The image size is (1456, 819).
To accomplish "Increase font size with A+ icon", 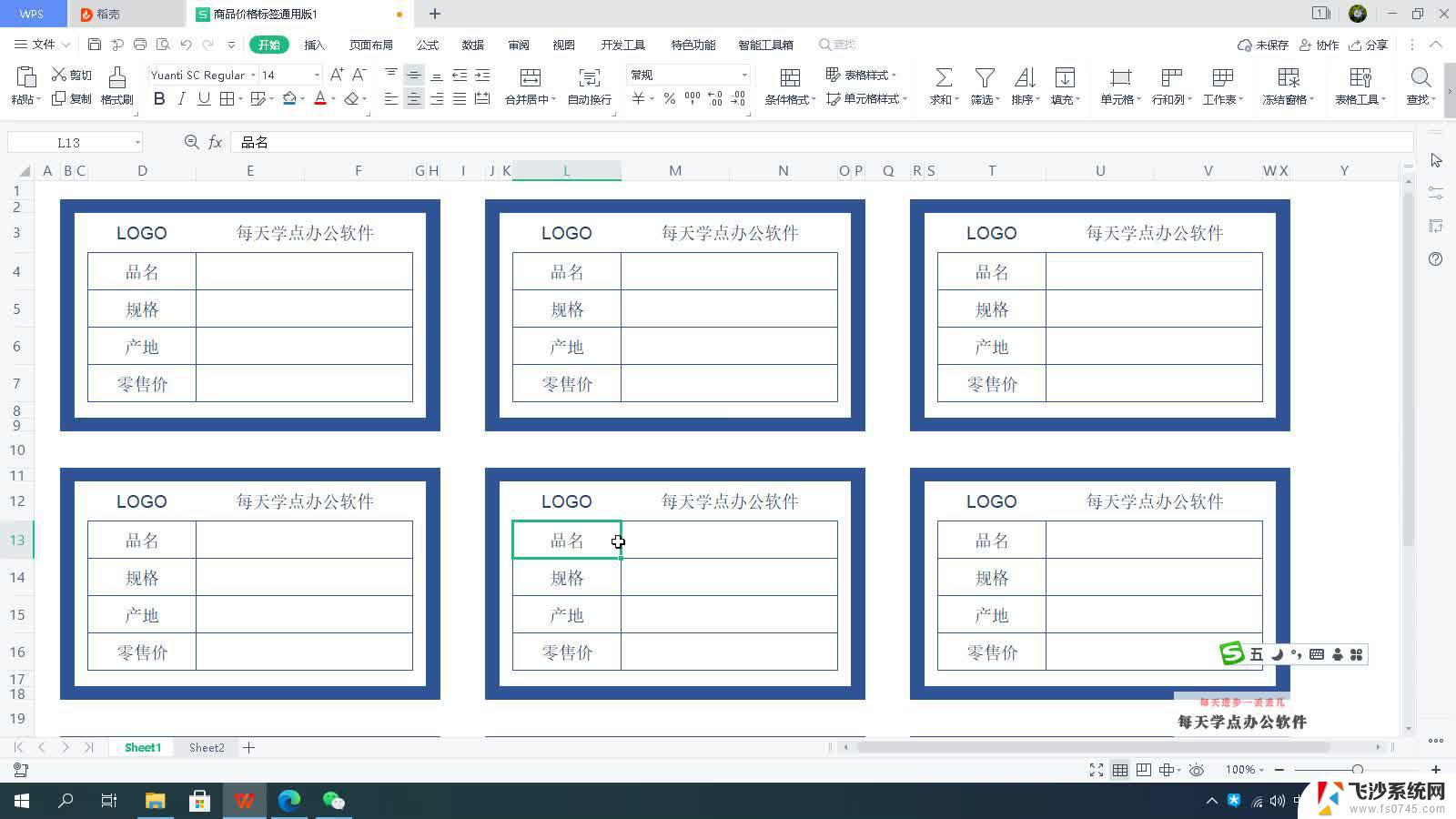I will point(337,75).
